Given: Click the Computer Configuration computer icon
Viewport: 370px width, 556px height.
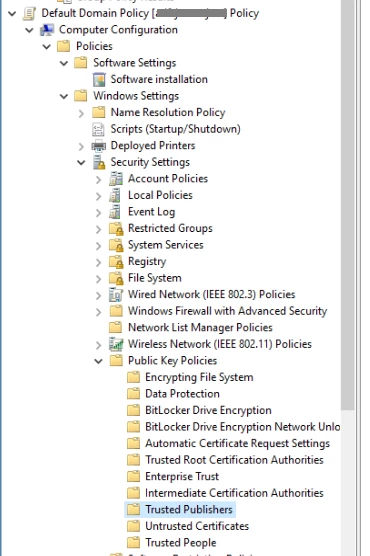Looking at the screenshot, I should 47,30.
